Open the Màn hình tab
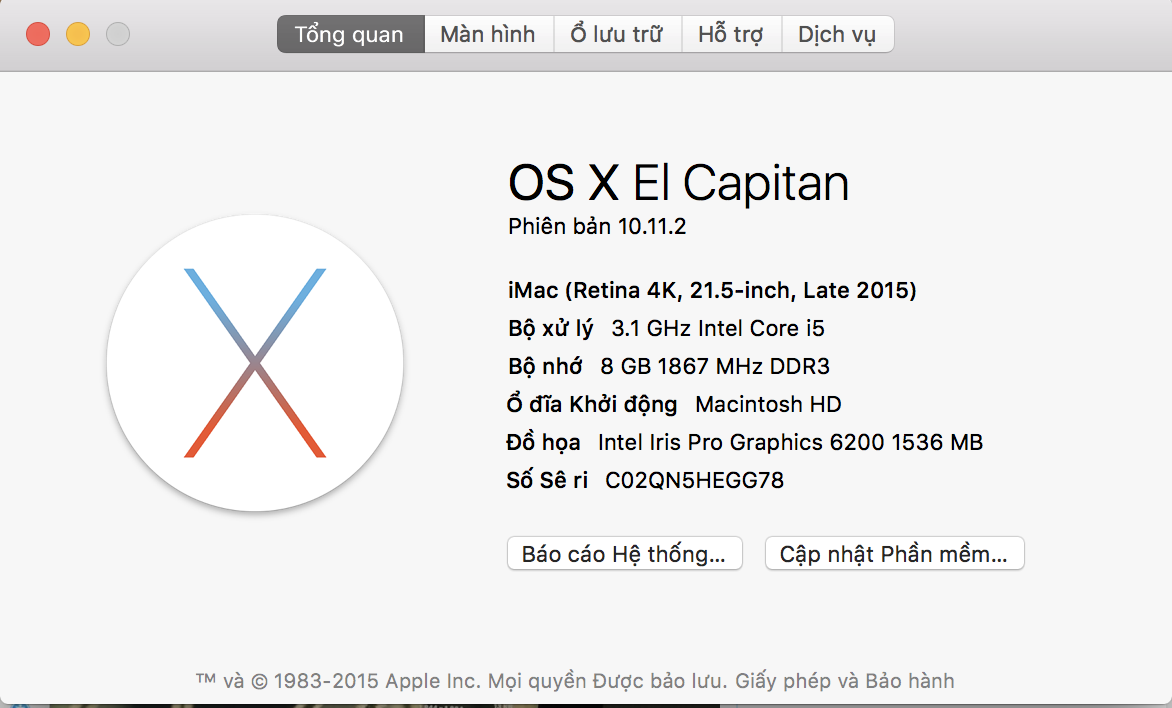 [488, 34]
